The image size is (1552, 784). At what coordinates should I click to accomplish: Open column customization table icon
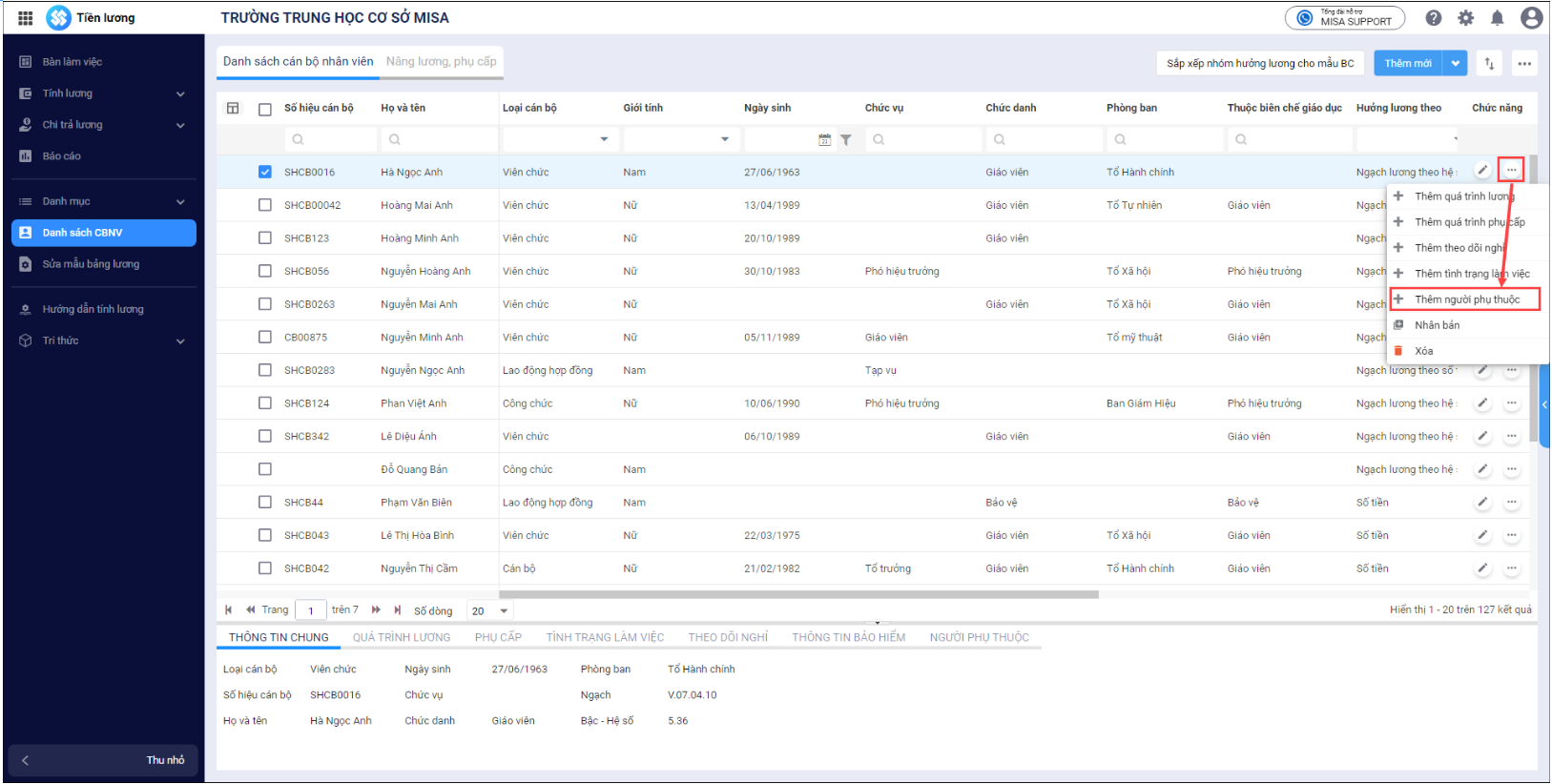pyautogui.click(x=233, y=108)
